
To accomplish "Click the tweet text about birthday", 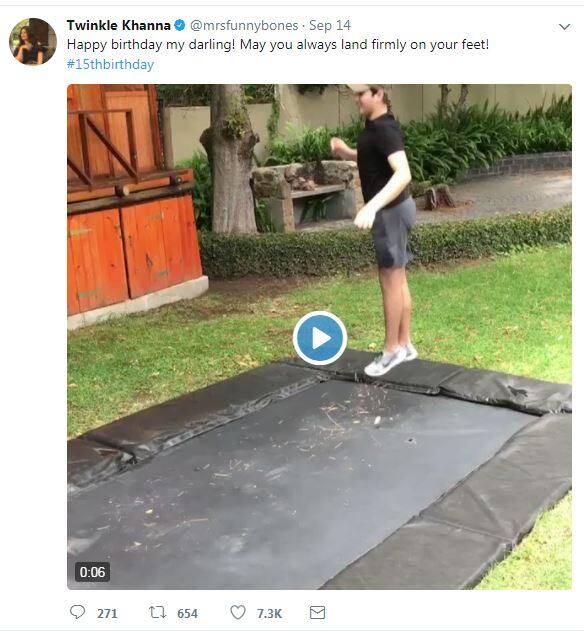I will (278, 44).
